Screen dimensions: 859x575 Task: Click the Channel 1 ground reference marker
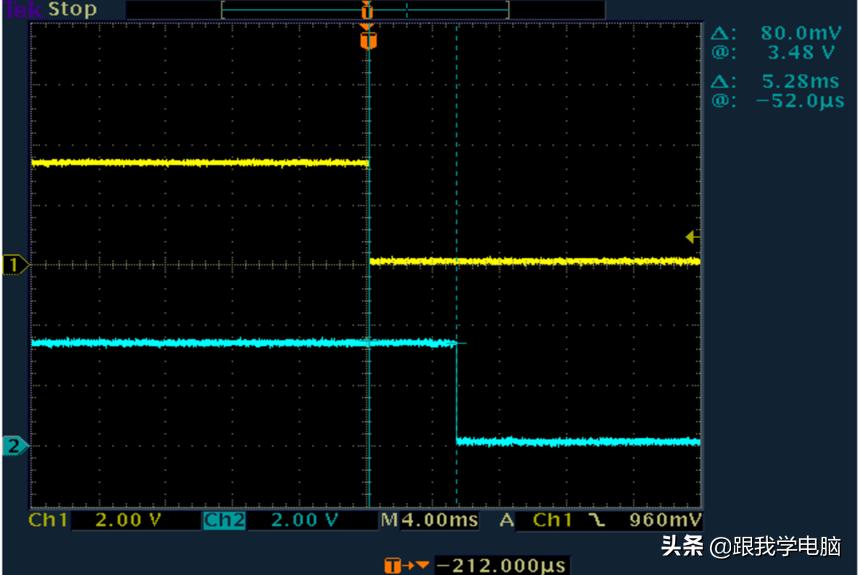click(15, 265)
